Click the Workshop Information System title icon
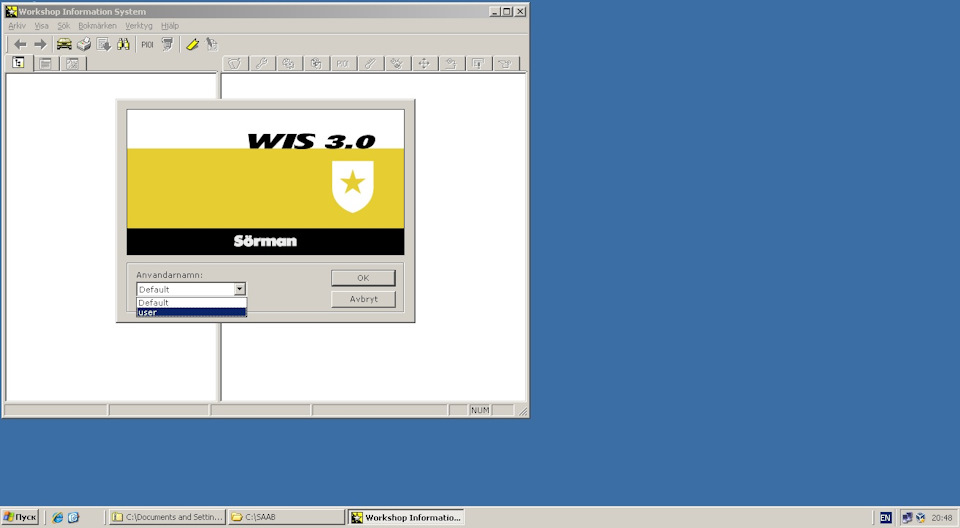Image resolution: width=960 pixels, height=528 pixels. point(11,11)
